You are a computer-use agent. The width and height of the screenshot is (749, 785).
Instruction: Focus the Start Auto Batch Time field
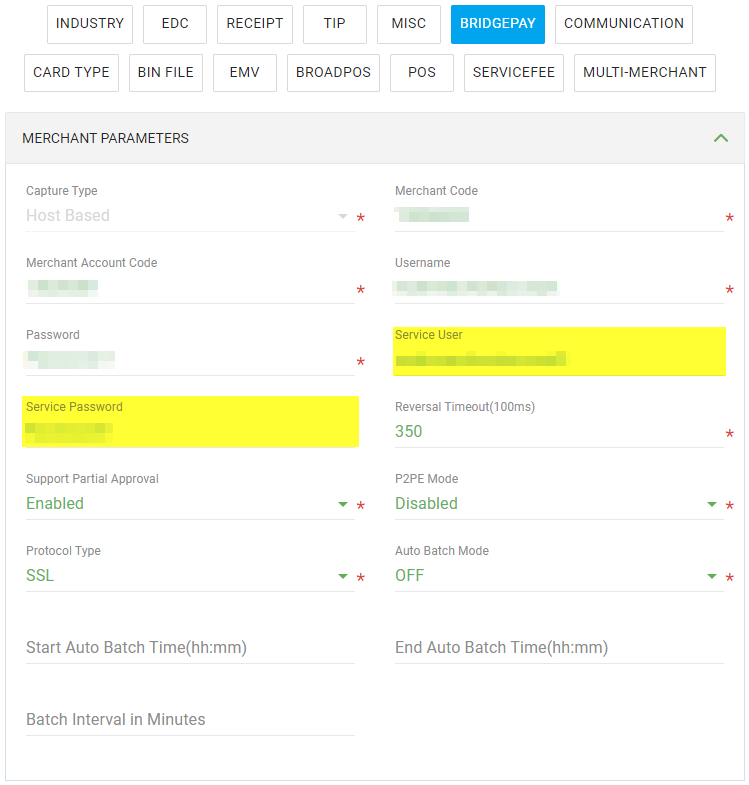click(190, 648)
